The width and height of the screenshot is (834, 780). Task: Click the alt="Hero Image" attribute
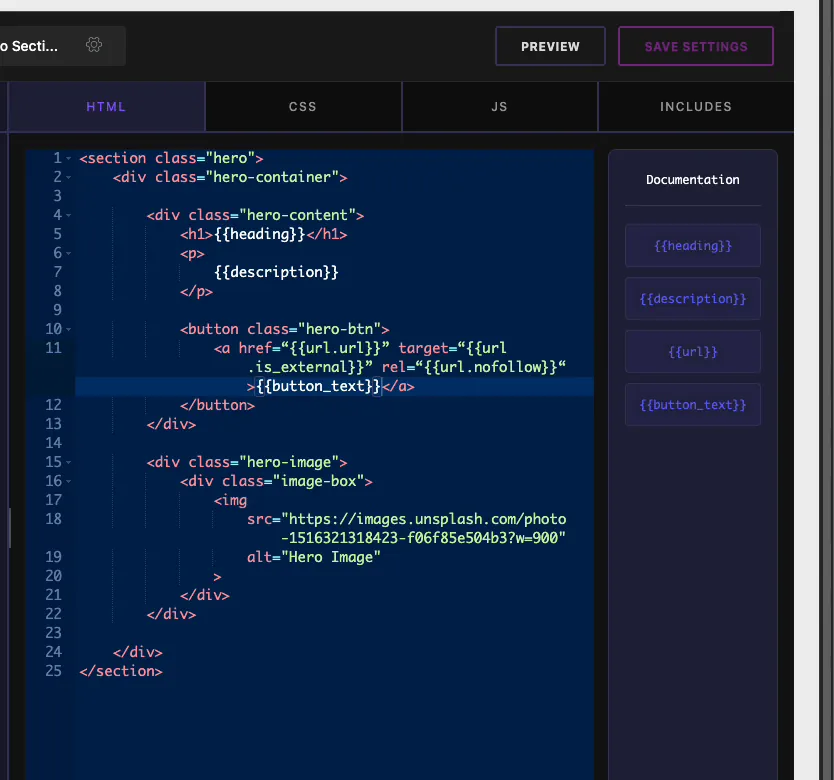coord(314,558)
